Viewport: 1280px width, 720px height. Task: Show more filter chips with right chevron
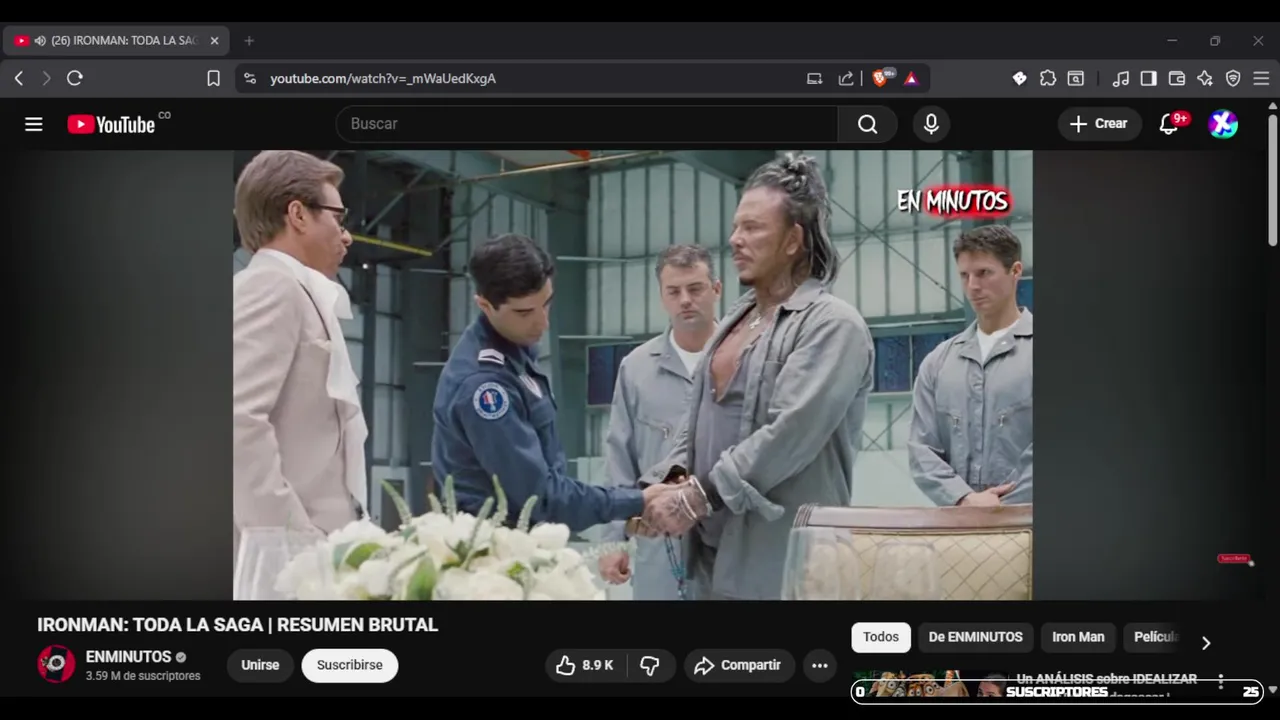[x=1206, y=643]
